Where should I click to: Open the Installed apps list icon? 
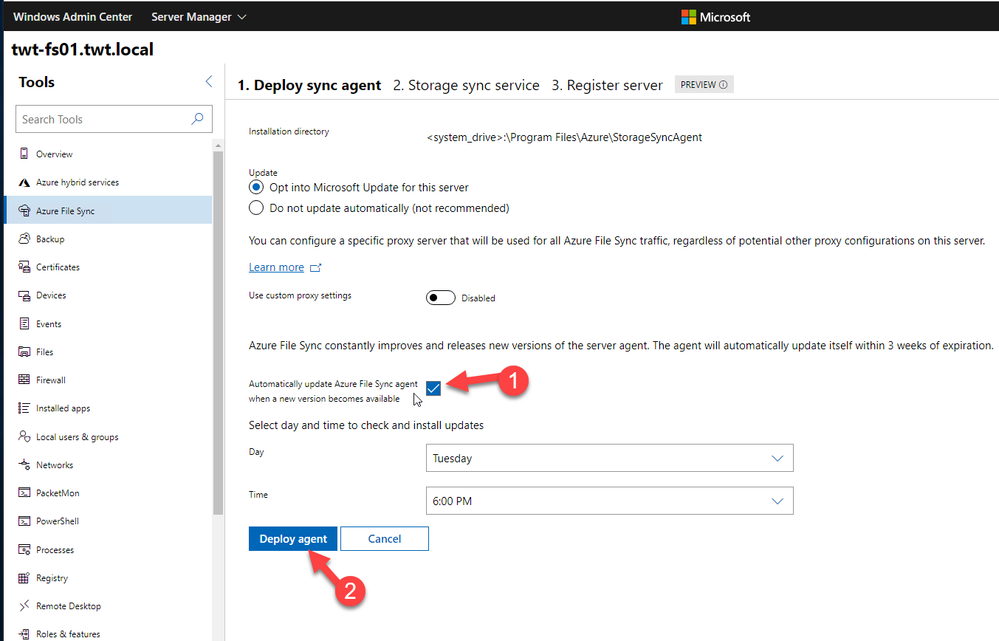(x=24, y=408)
